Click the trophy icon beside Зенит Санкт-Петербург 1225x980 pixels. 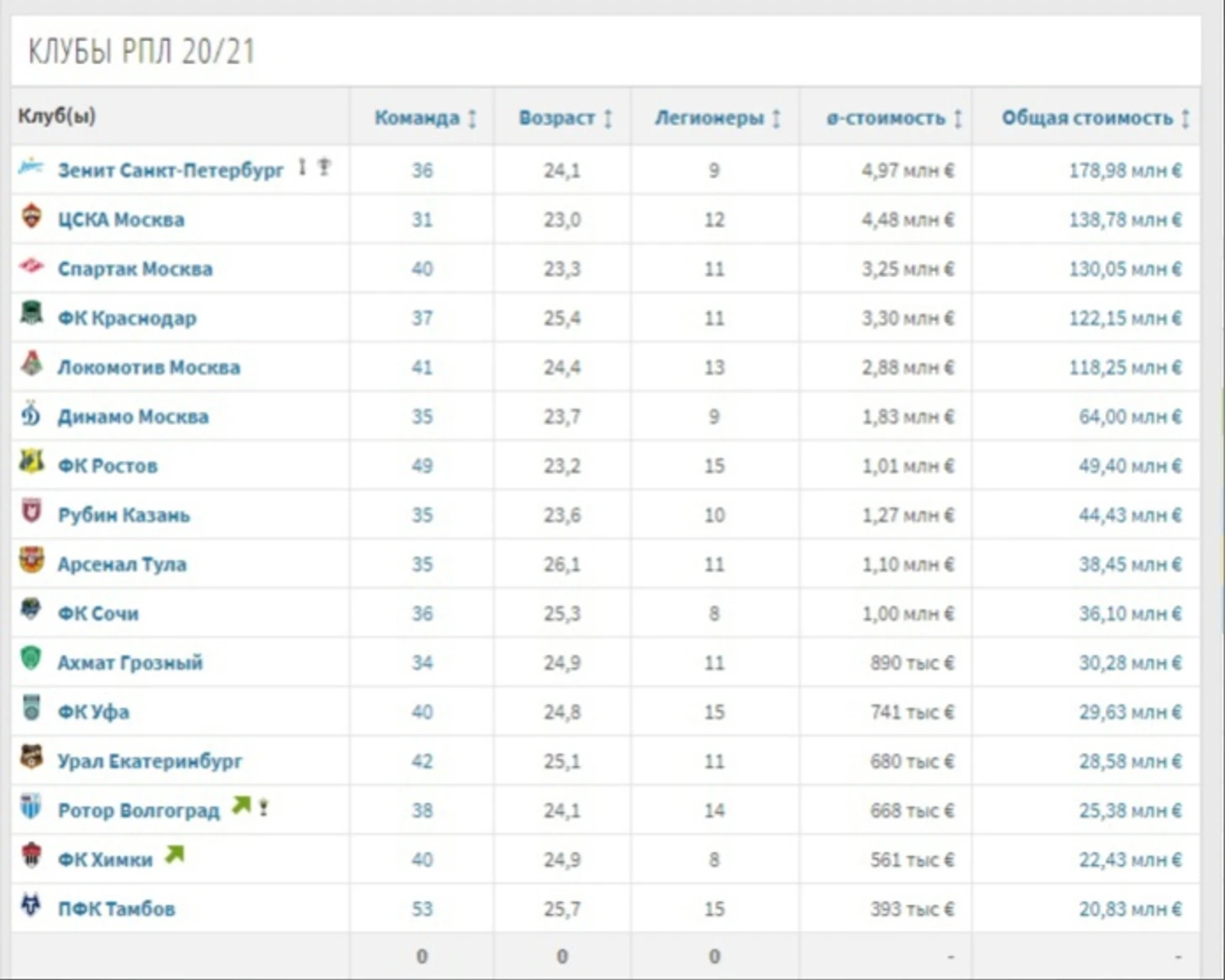[324, 167]
